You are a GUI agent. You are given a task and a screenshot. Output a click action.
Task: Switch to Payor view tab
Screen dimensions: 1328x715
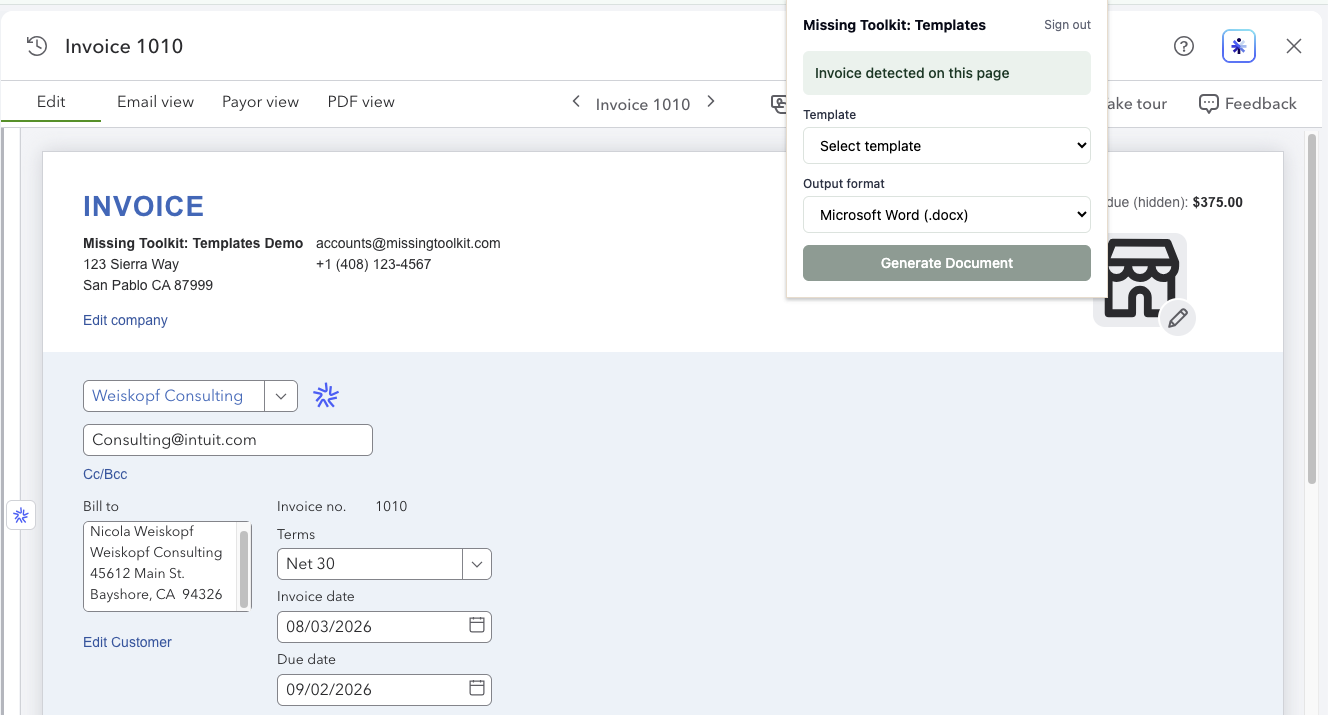click(260, 102)
